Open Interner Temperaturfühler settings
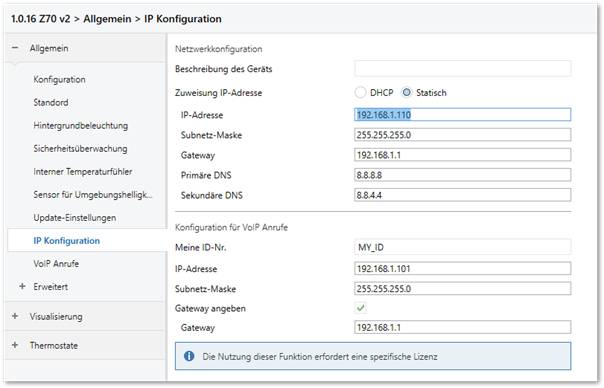 point(83,171)
